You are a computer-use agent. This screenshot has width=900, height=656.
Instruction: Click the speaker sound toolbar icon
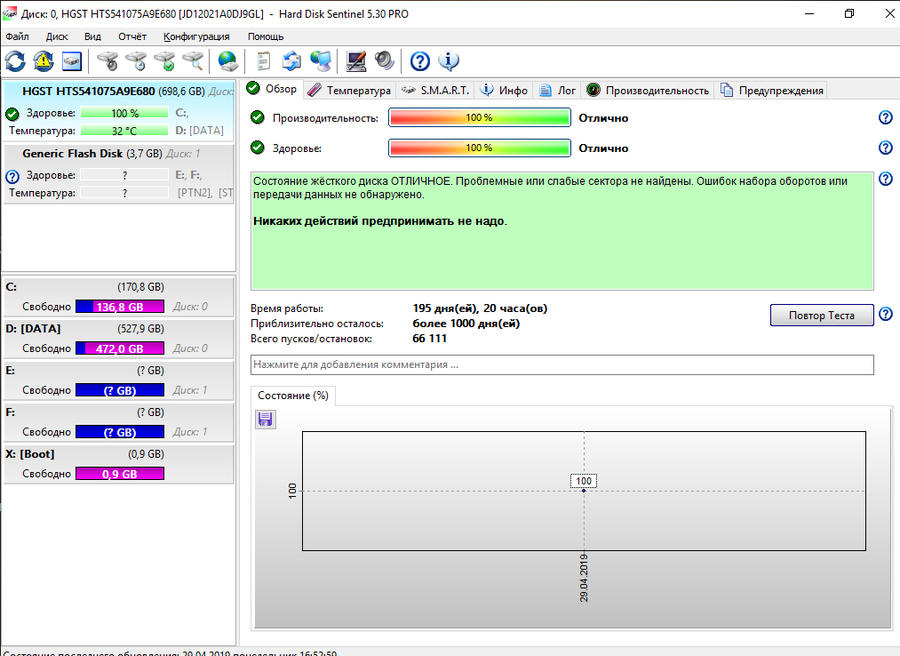coord(385,61)
